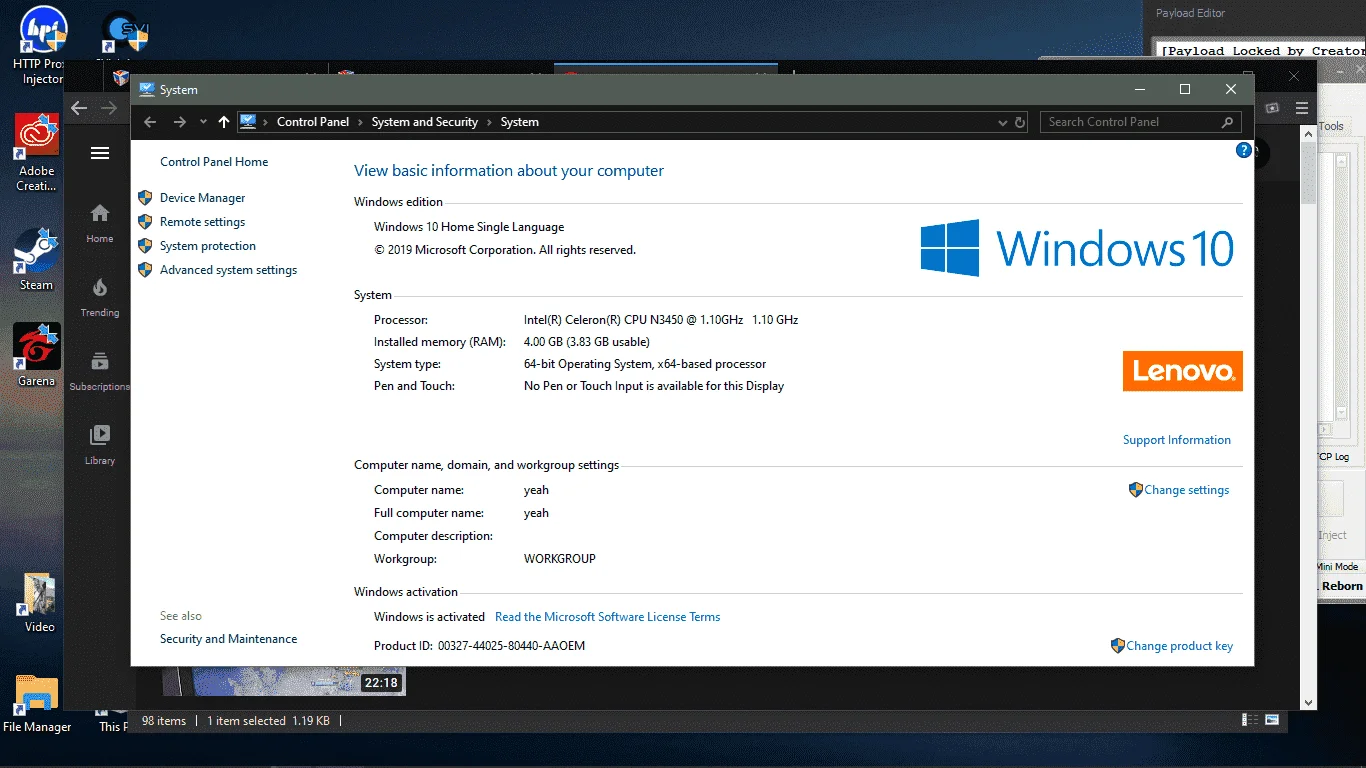This screenshot has height=768, width=1366.
Task: Select Trending in background app sidebar
Action: 100,297
